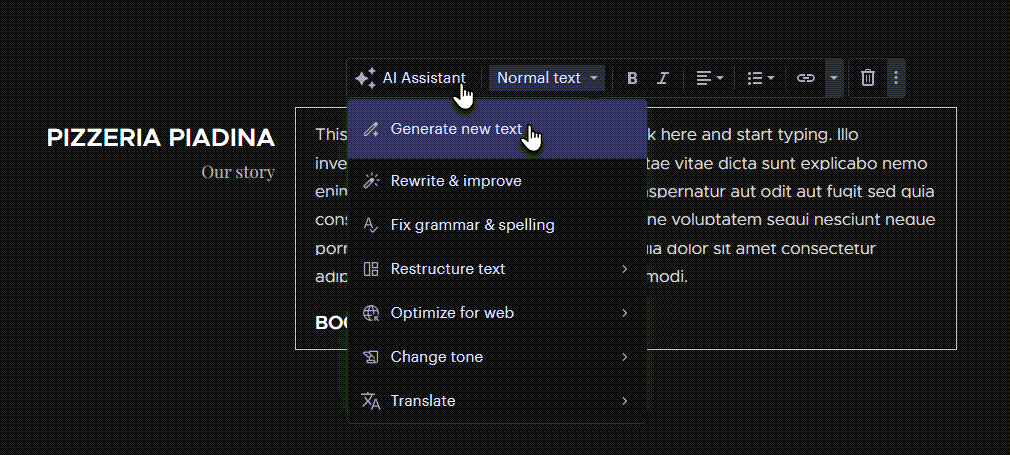This screenshot has width=1010, height=455.
Task: Toggle italic formatting
Action: (x=662, y=78)
